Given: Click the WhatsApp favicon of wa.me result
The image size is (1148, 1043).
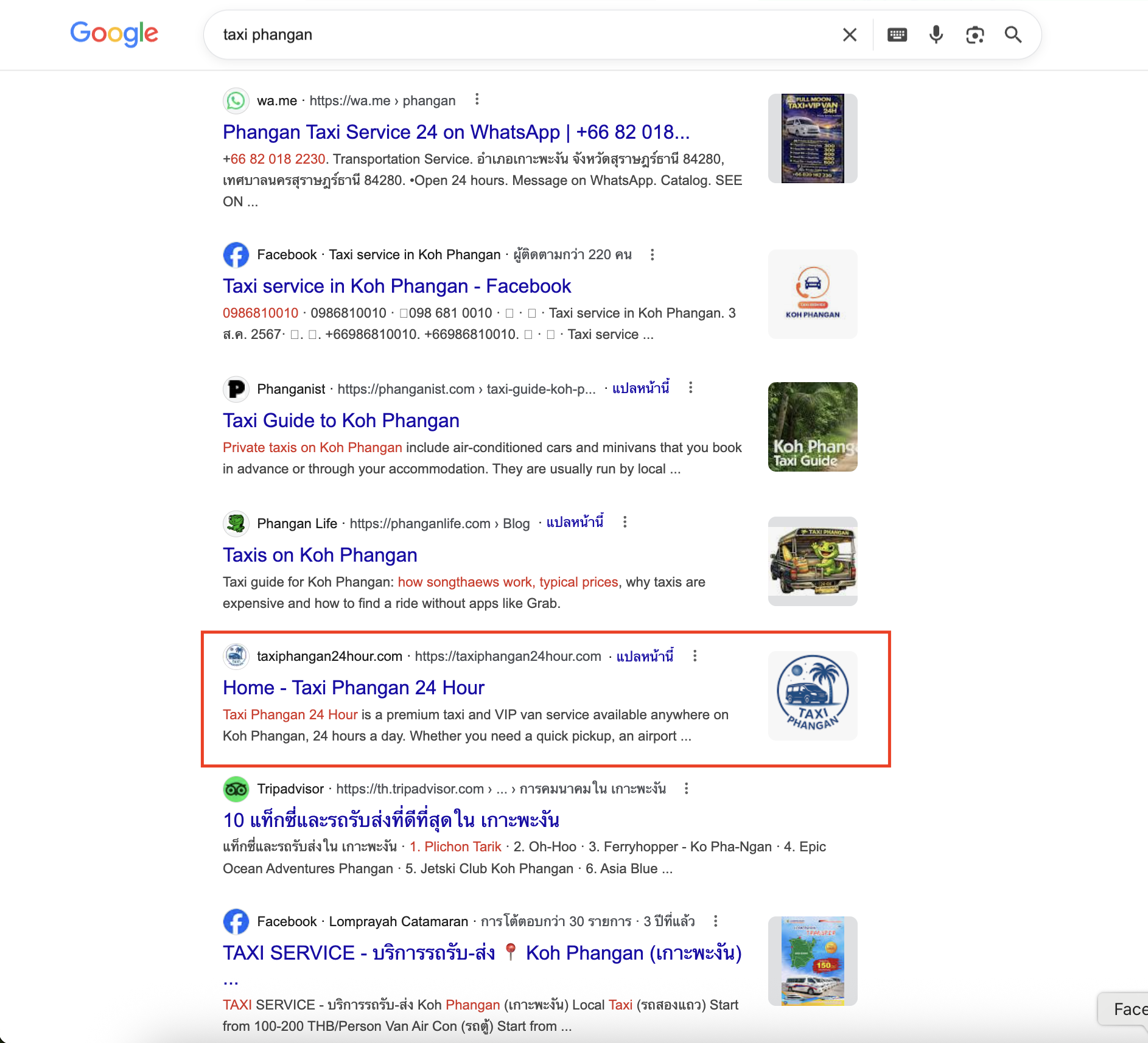Looking at the screenshot, I should point(236,100).
